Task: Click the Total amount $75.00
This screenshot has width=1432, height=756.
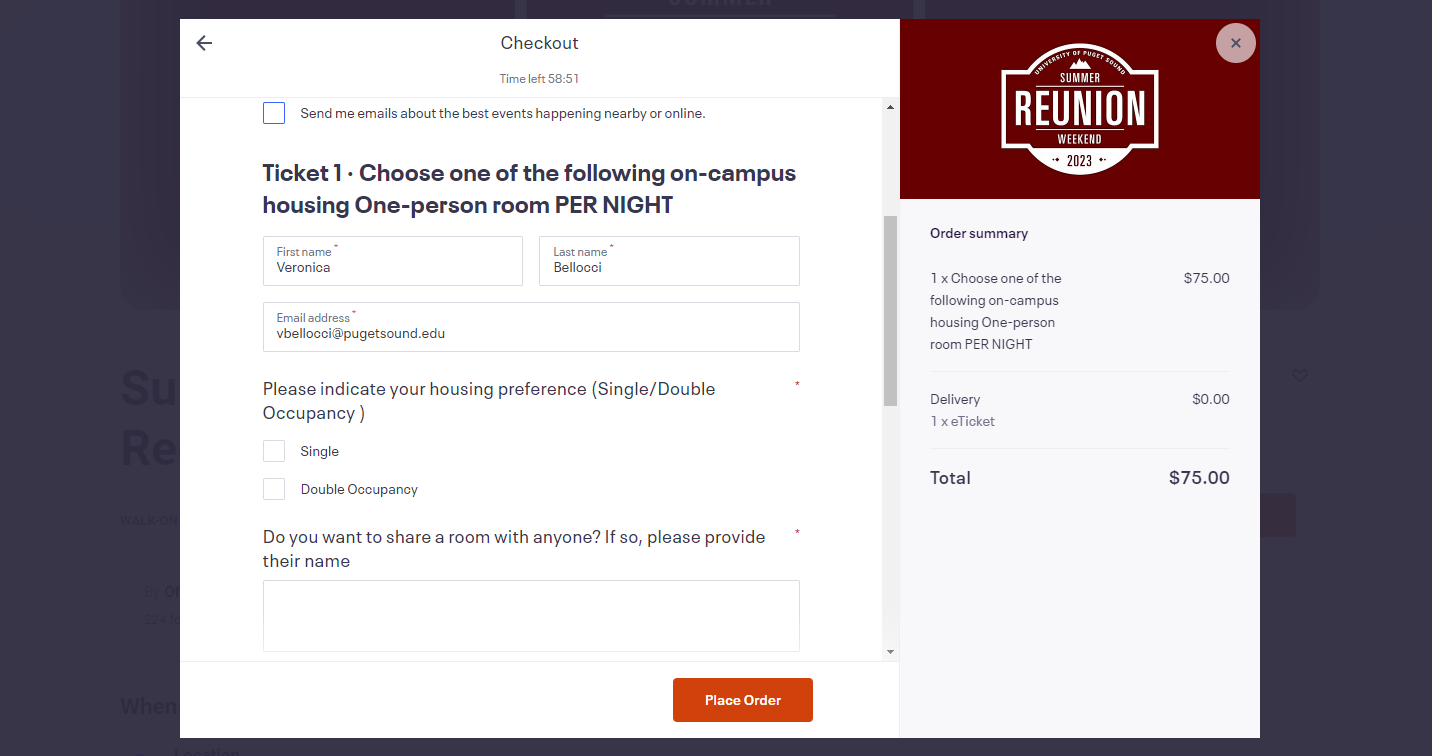Action: click(x=1199, y=478)
